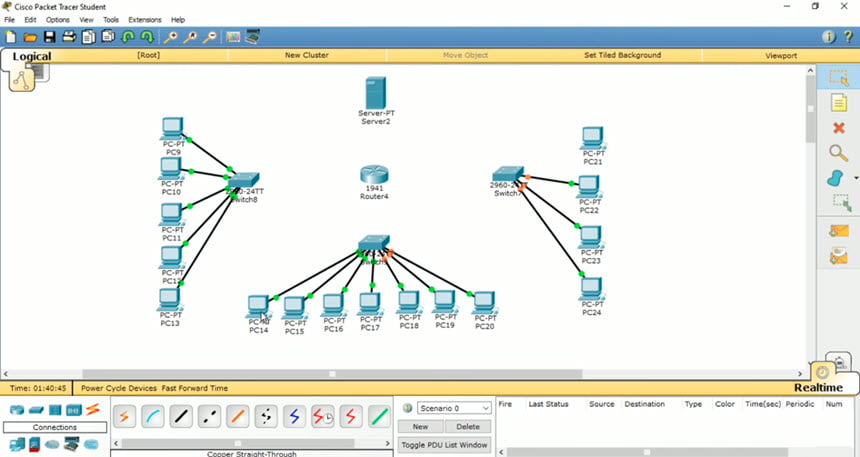Screen dimensions: 860x457
Task: Click PC14 on the workspace
Action: [x=258, y=306]
